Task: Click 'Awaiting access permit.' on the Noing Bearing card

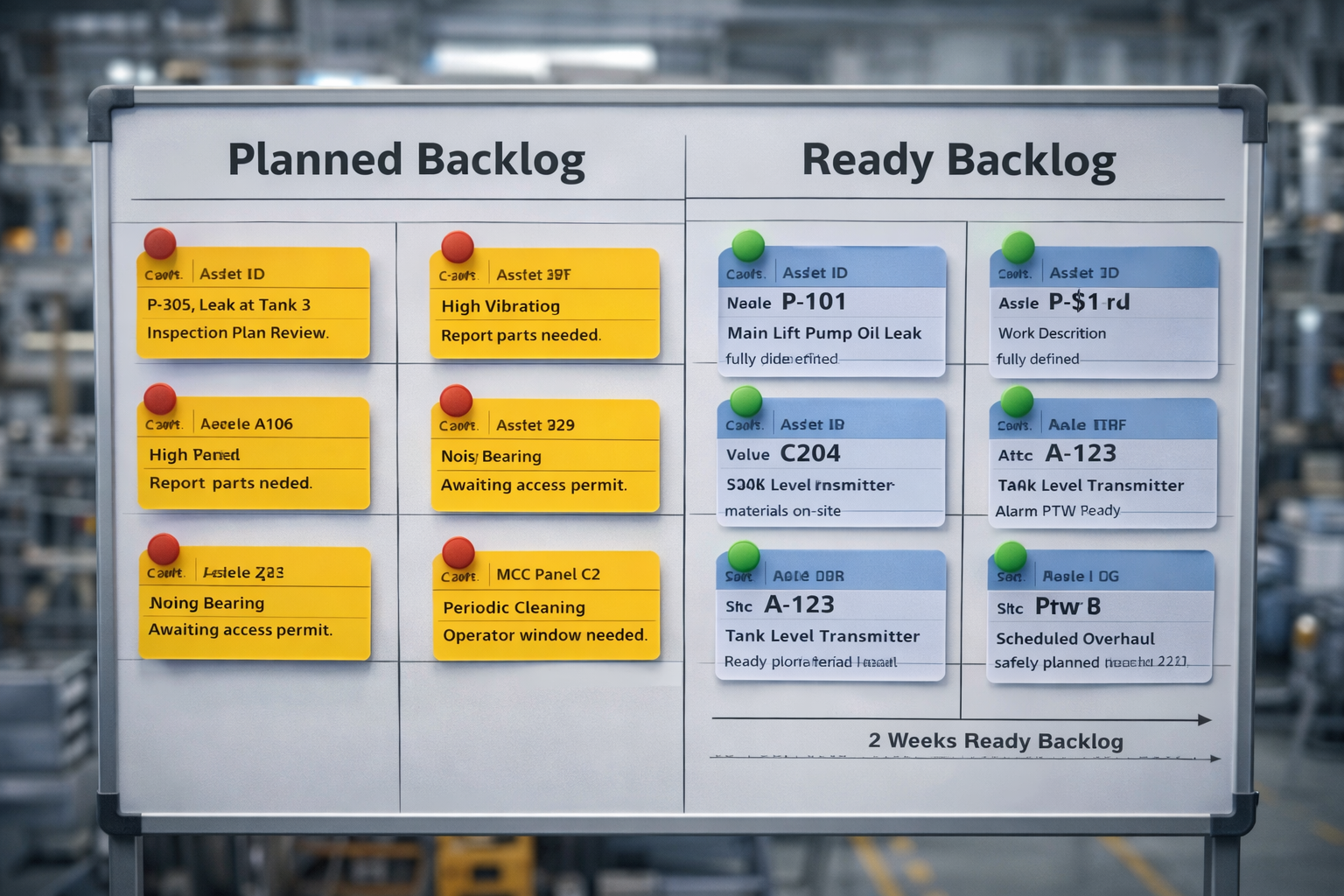Action: coord(241,630)
